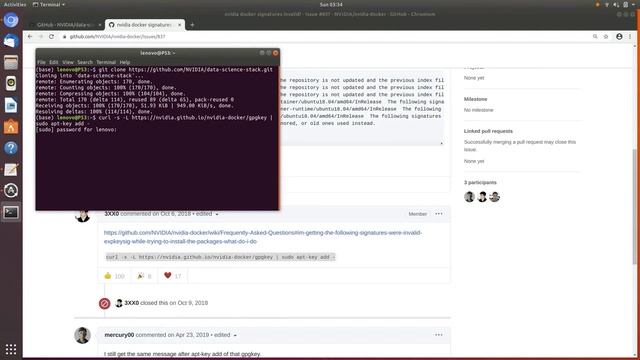The width and height of the screenshot is (640, 360).
Task: Click the 'Milestone' sidebar heading
Action: [476, 99]
